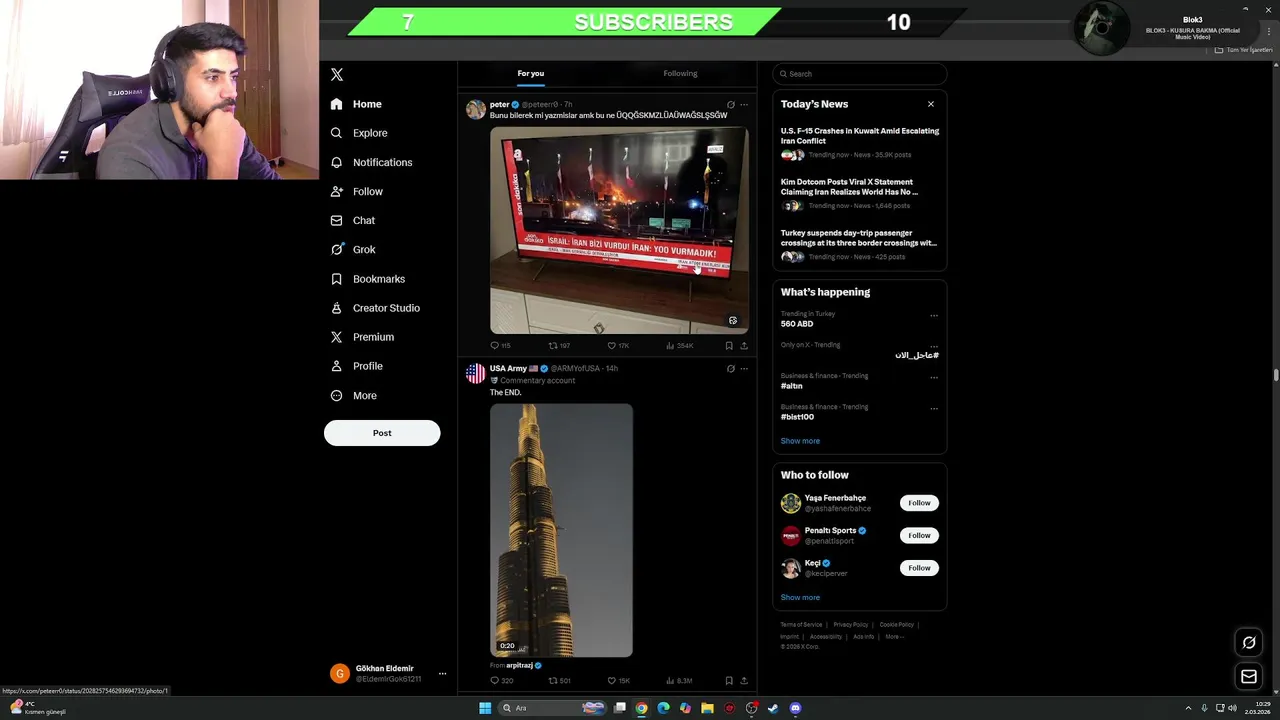The image size is (1280, 720).
Task: Open options for the Arabic hashtag trend
Action: click(x=934, y=346)
